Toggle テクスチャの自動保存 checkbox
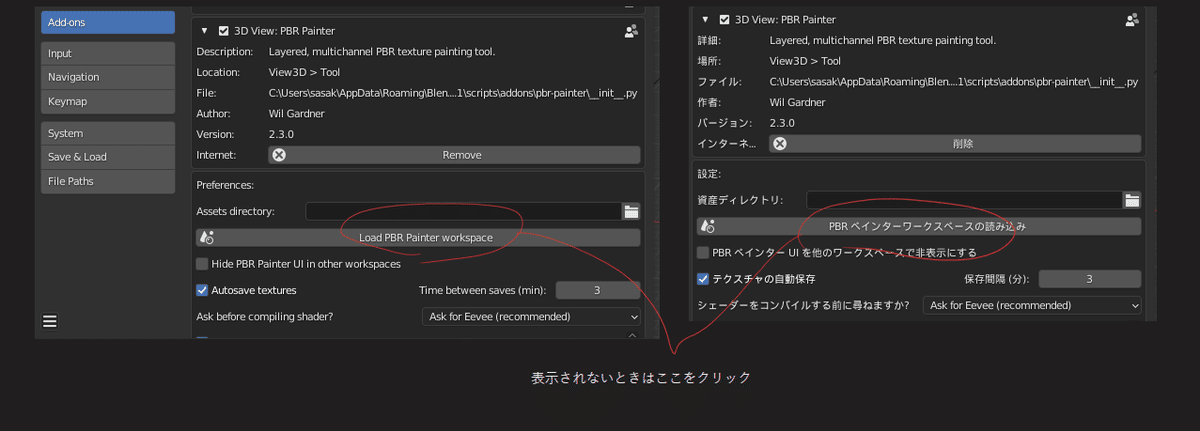 704,278
